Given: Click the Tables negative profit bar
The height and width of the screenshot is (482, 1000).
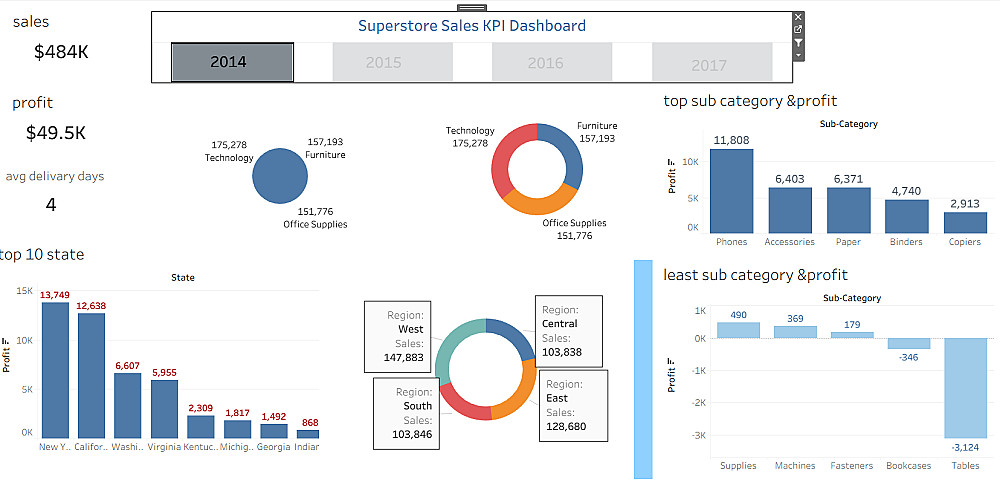Looking at the screenshot, I should (x=966, y=388).
